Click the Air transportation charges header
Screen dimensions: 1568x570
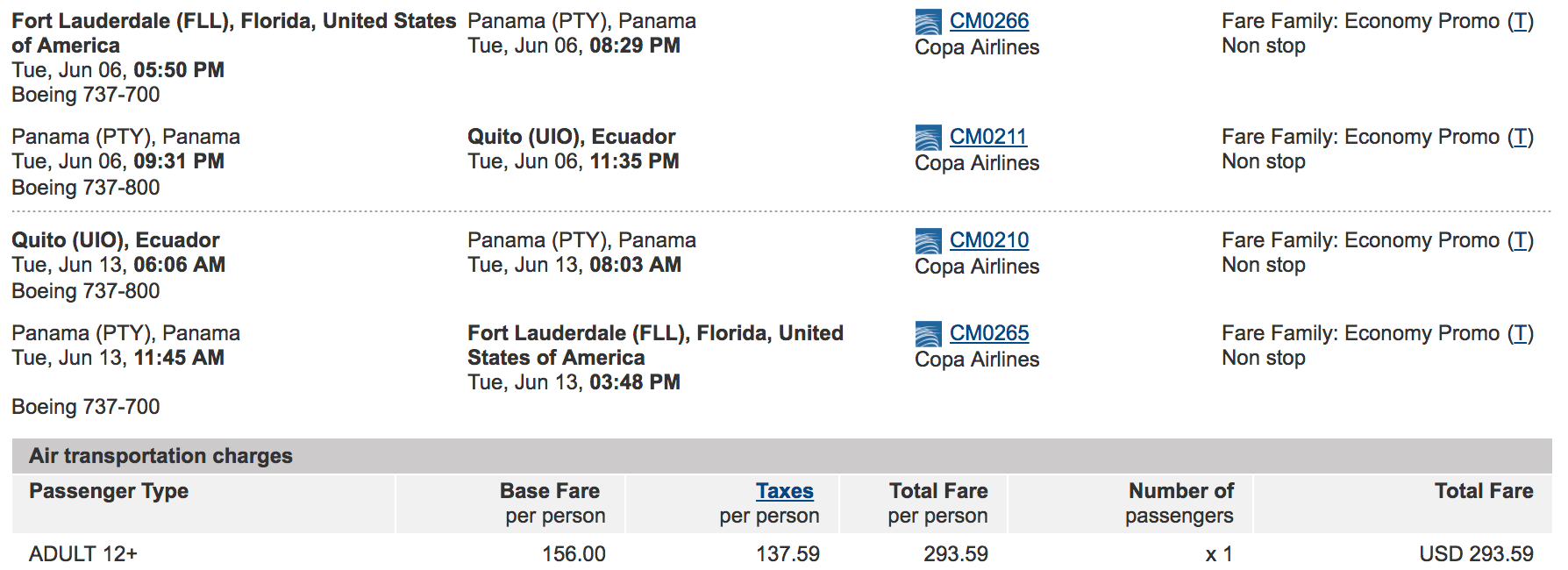(x=160, y=456)
